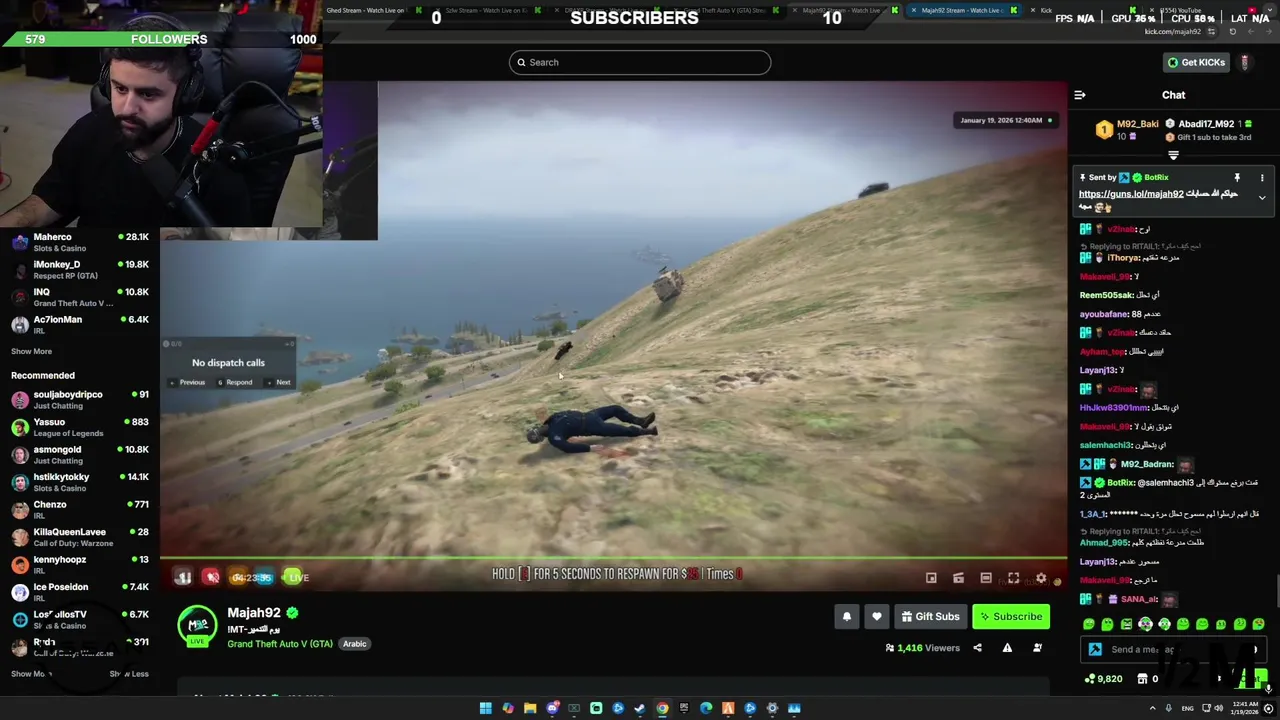Switch to Sziw Stream browser tab

(x=490, y=10)
